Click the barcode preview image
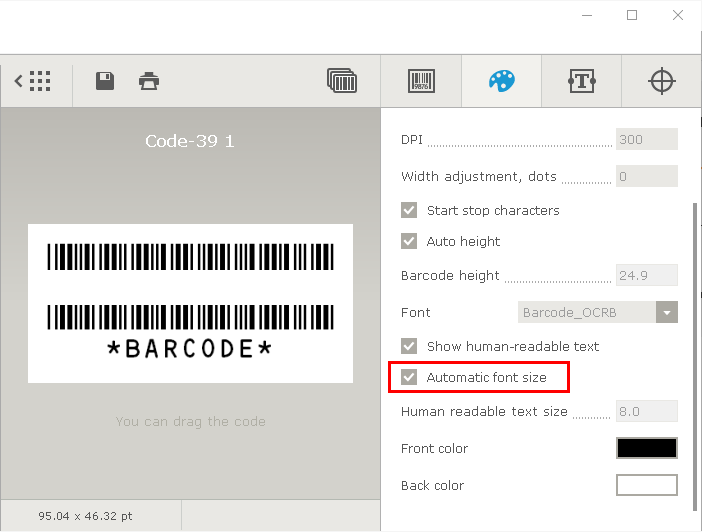702x532 pixels. (190, 303)
